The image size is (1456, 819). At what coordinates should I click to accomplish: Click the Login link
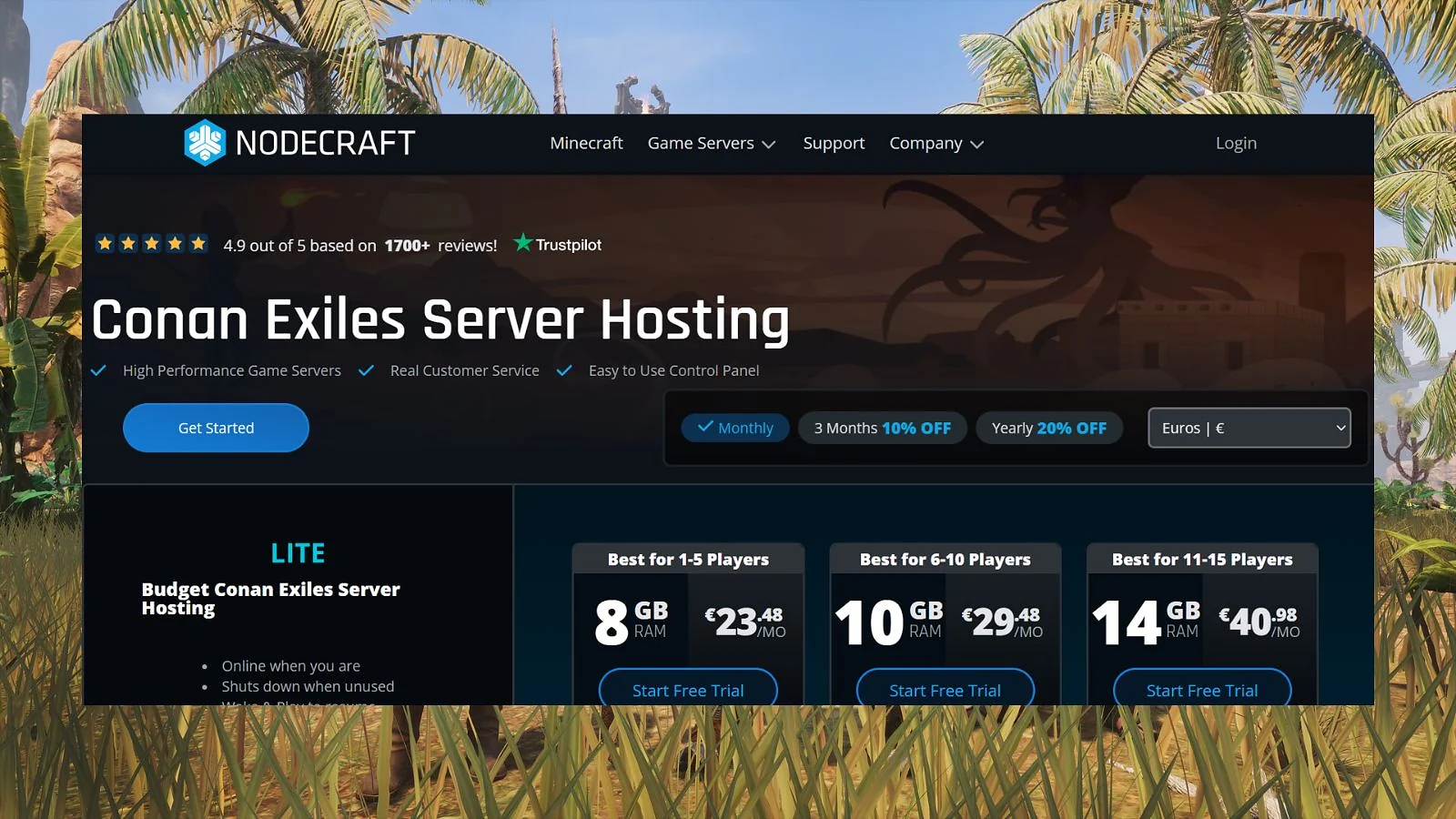tap(1236, 143)
